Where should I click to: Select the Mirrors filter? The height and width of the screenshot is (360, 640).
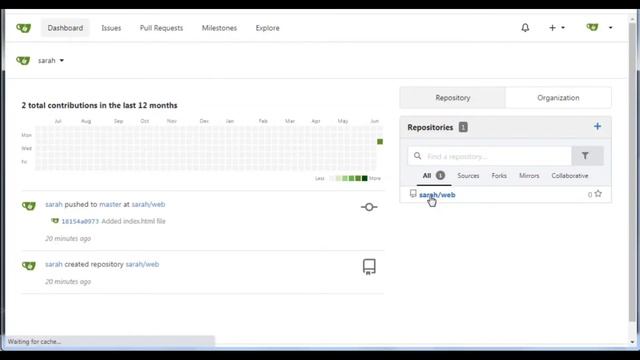(529, 176)
